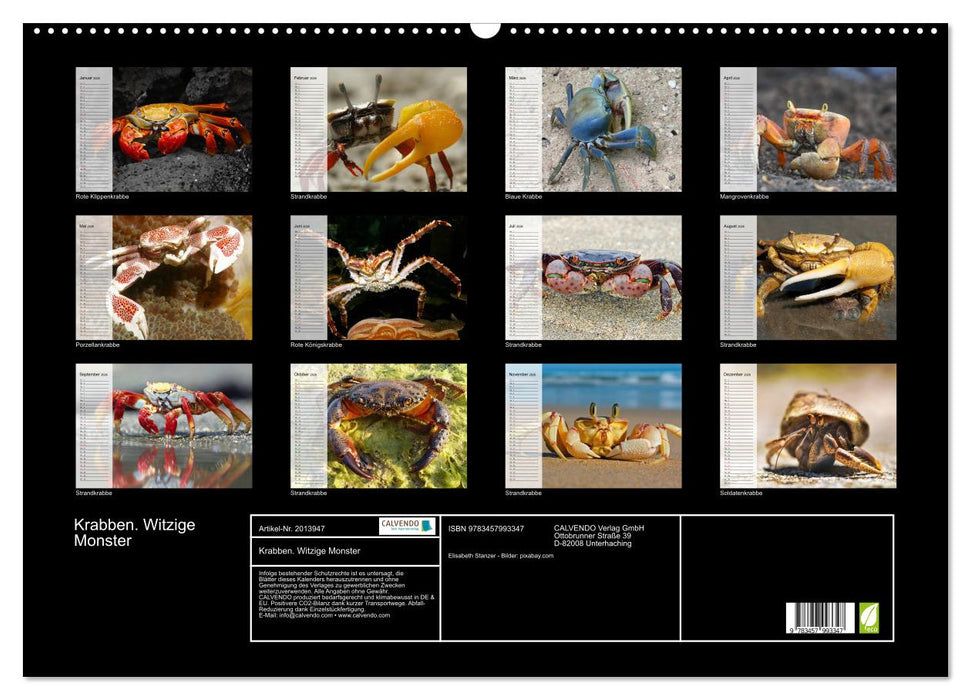Click the "Krabben. Witzige Monster" large title

click(x=134, y=533)
